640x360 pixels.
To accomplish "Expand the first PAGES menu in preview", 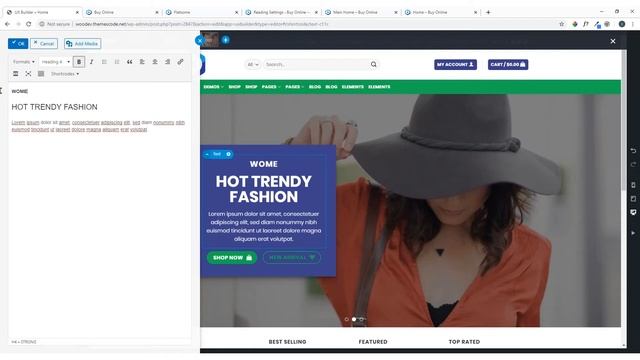I will [271, 87].
